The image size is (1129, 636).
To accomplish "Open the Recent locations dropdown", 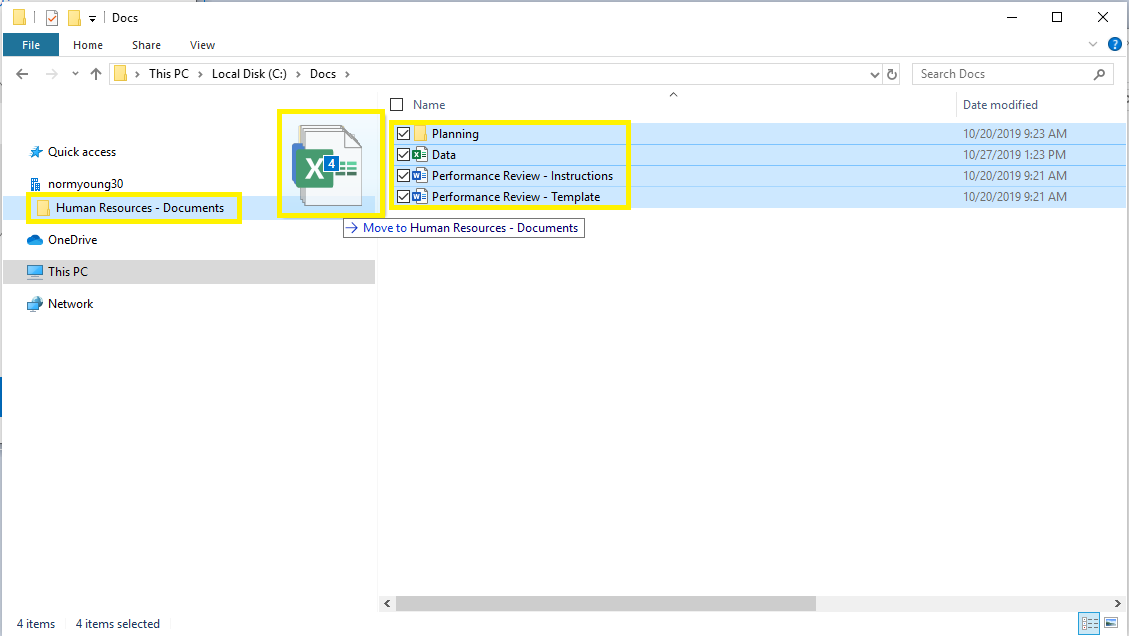I will pyautogui.click(x=75, y=74).
